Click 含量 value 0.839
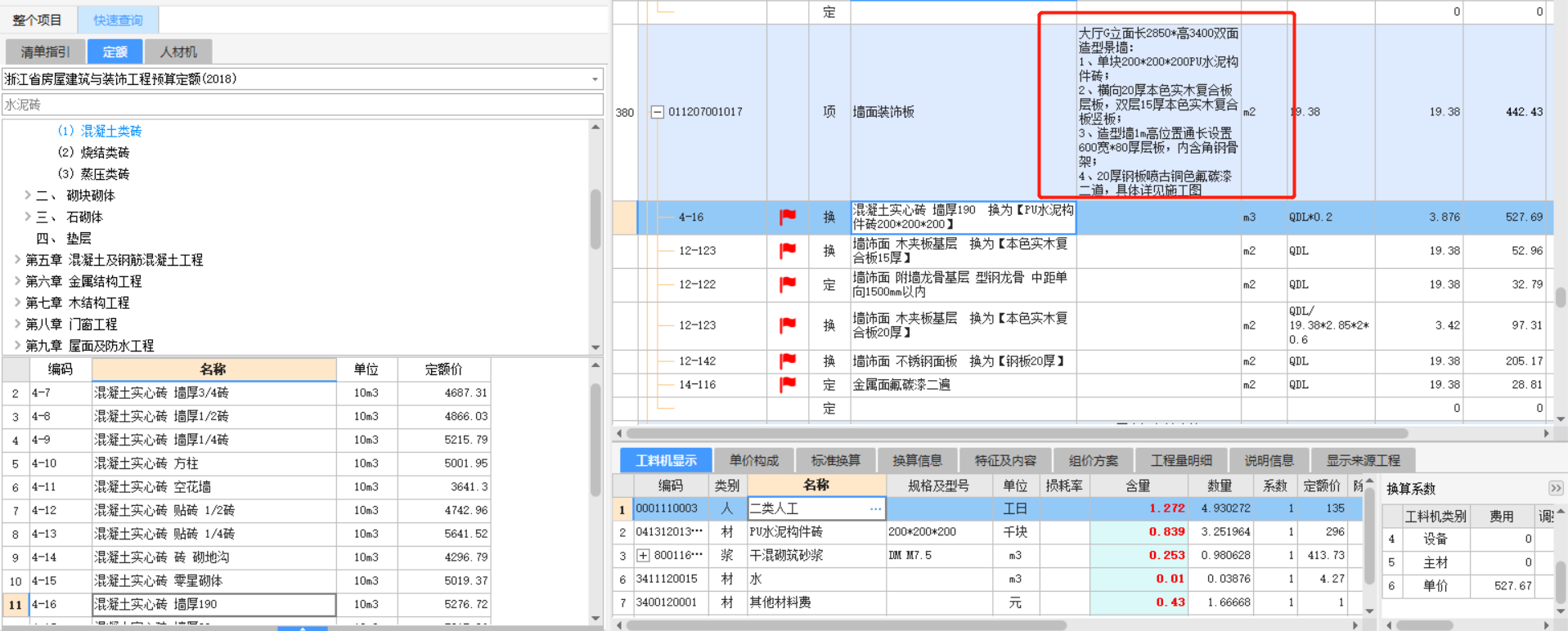The width and height of the screenshot is (1568, 631). pyautogui.click(x=1138, y=532)
